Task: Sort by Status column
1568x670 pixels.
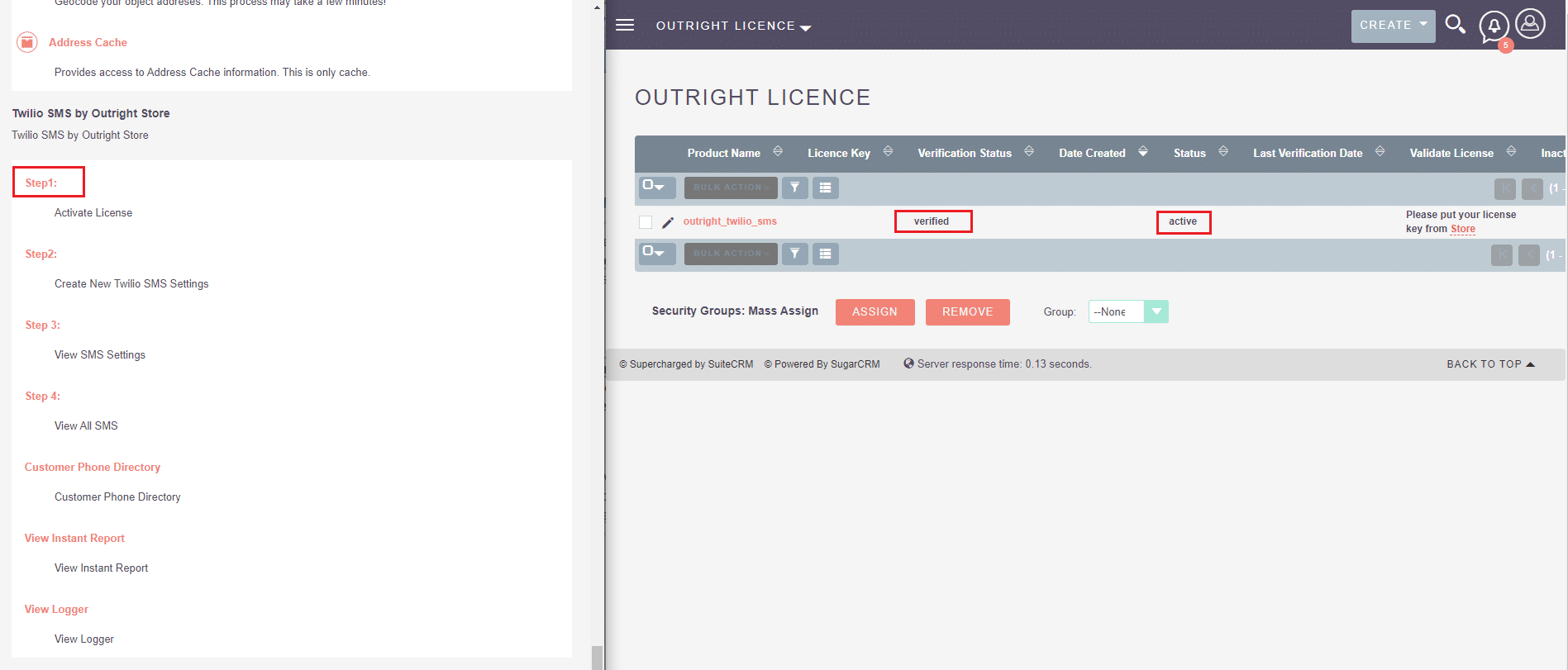Action: (1223, 151)
